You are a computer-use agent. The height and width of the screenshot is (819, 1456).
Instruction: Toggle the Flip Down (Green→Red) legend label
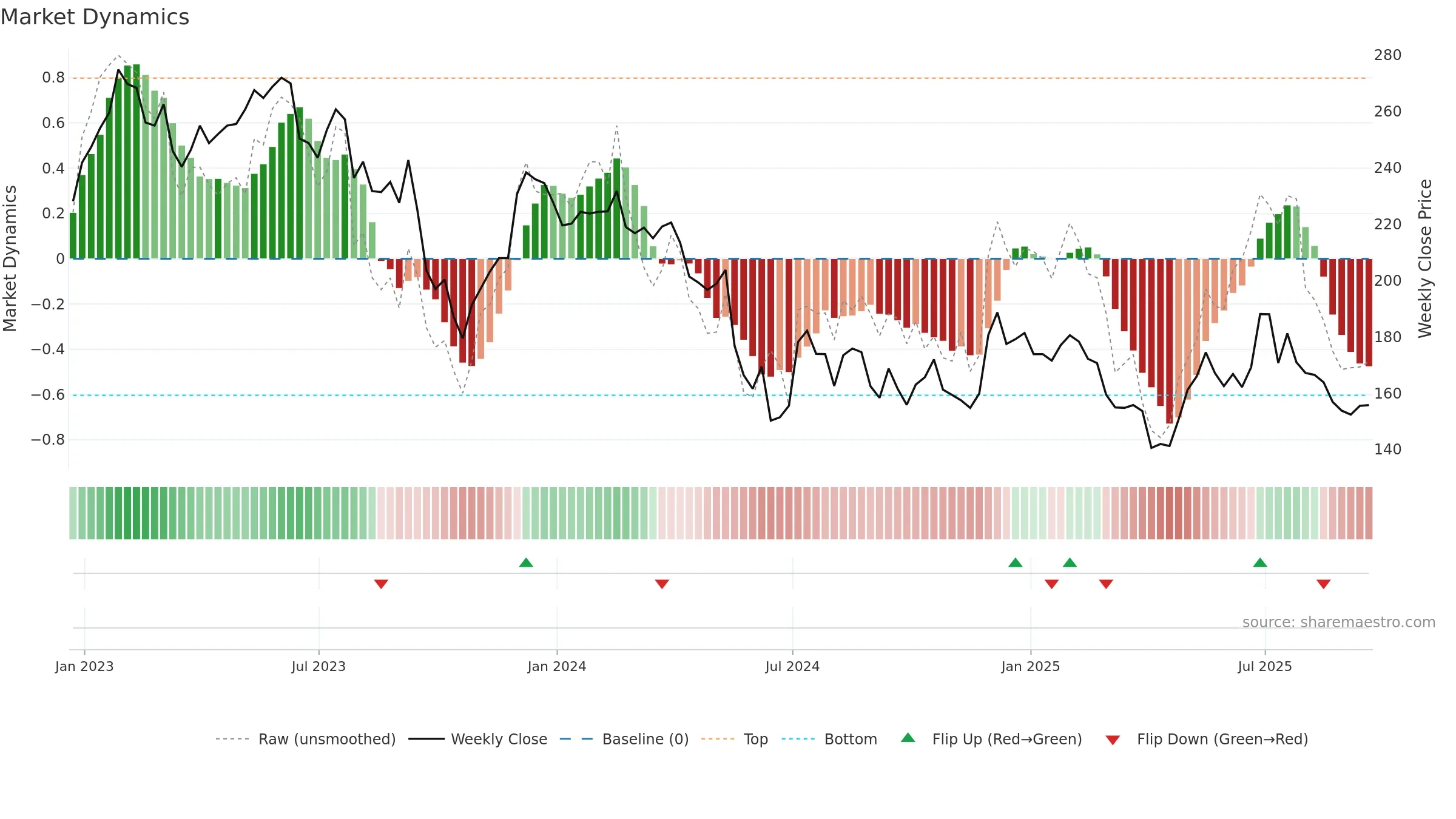coord(1222,739)
